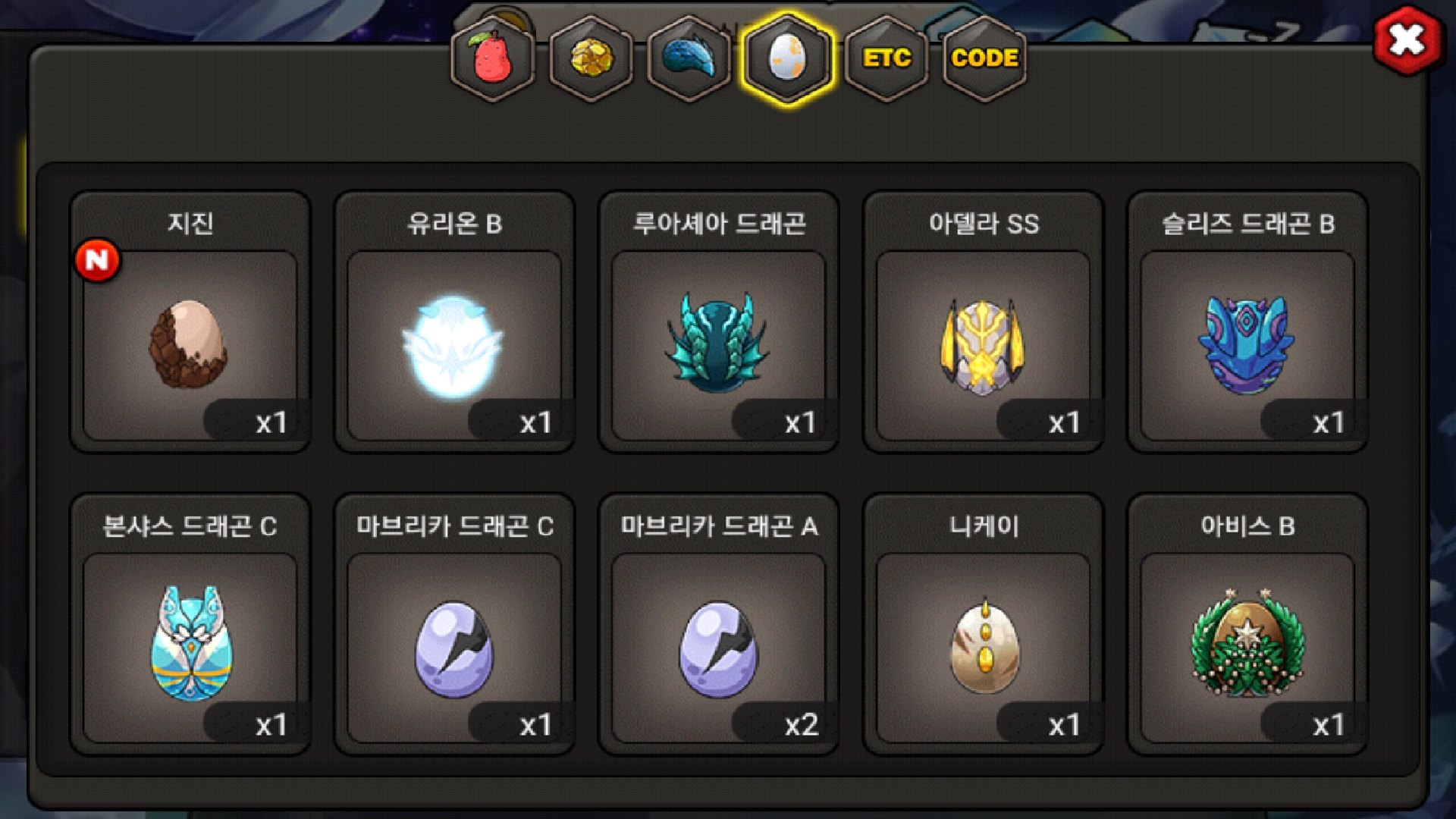
Task: Open the blue dragon wing tab
Action: point(689,58)
